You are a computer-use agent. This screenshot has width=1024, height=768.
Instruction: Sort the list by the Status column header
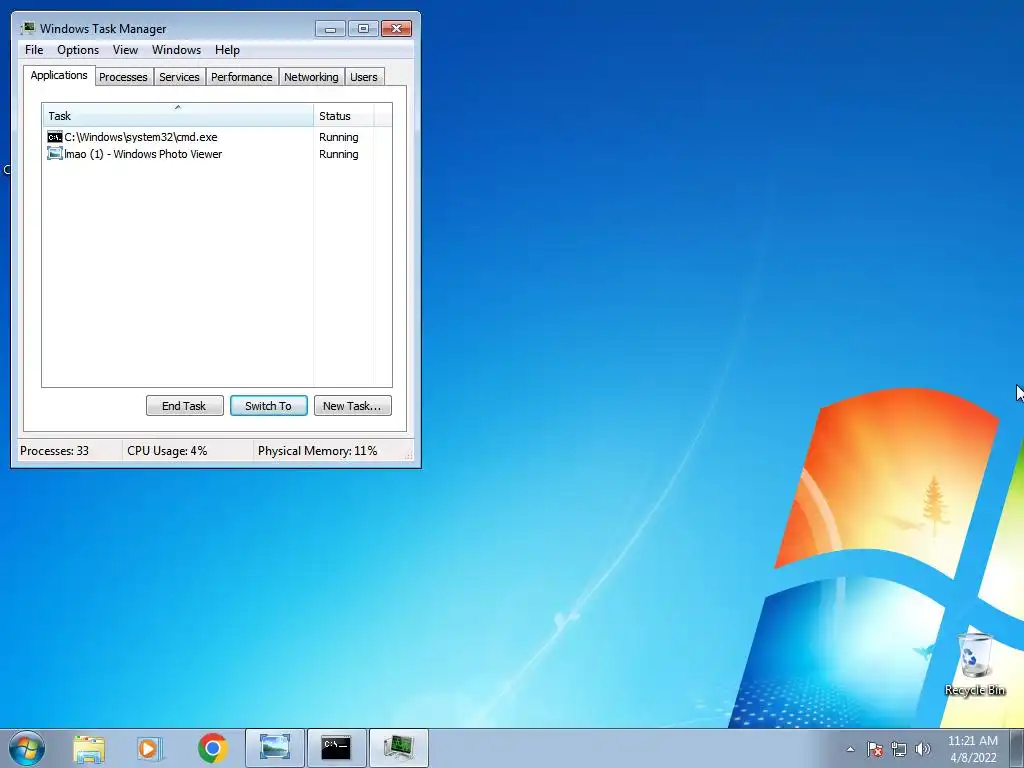coord(344,116)
